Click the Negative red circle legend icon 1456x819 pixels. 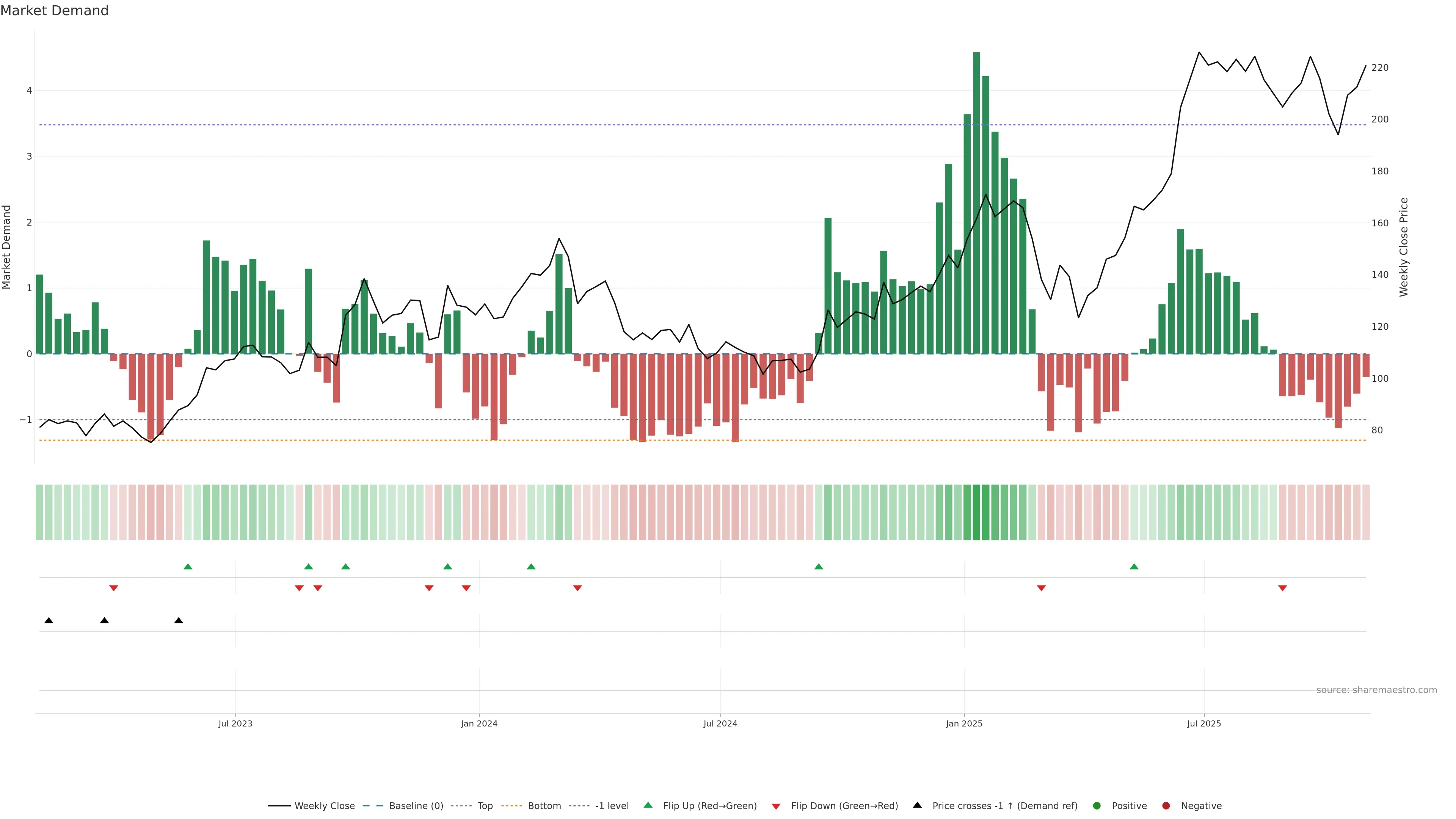[x=1166, y=805]
